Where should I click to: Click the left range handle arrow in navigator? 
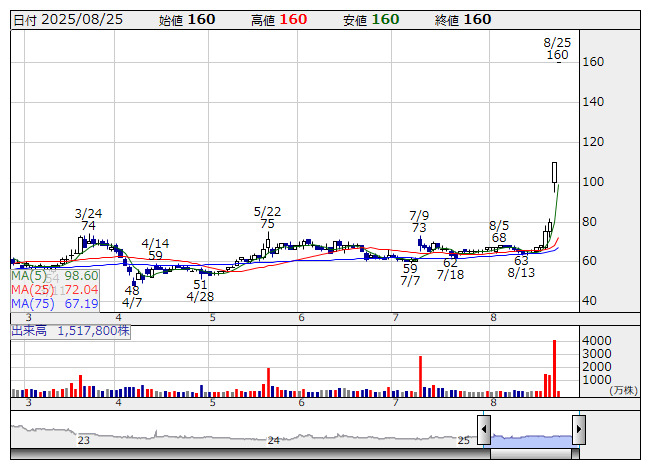point(484,431)
